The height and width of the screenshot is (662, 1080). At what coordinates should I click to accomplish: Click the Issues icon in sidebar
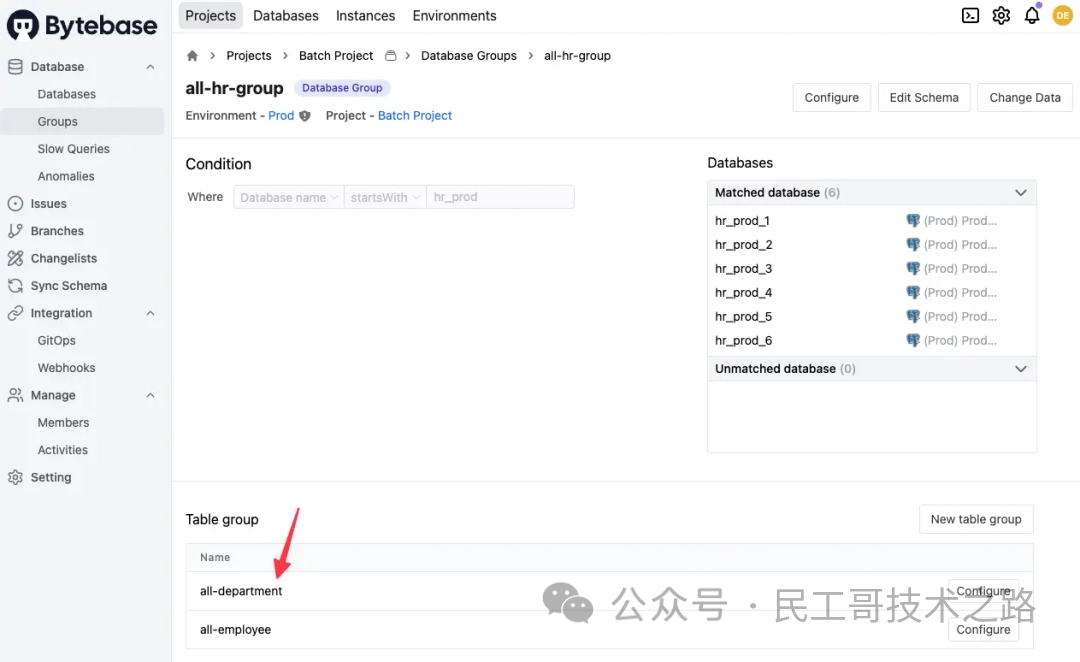coord(15,203)
